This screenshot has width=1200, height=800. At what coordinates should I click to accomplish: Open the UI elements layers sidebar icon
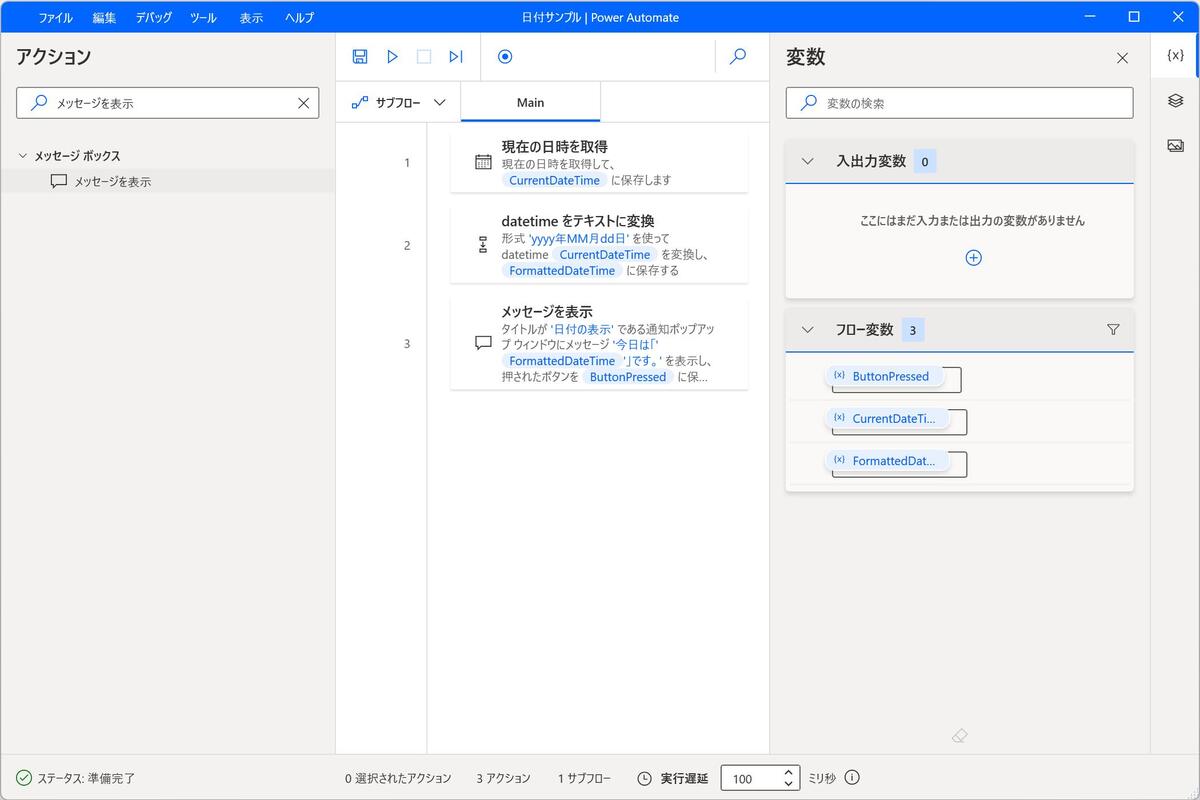1176,101
